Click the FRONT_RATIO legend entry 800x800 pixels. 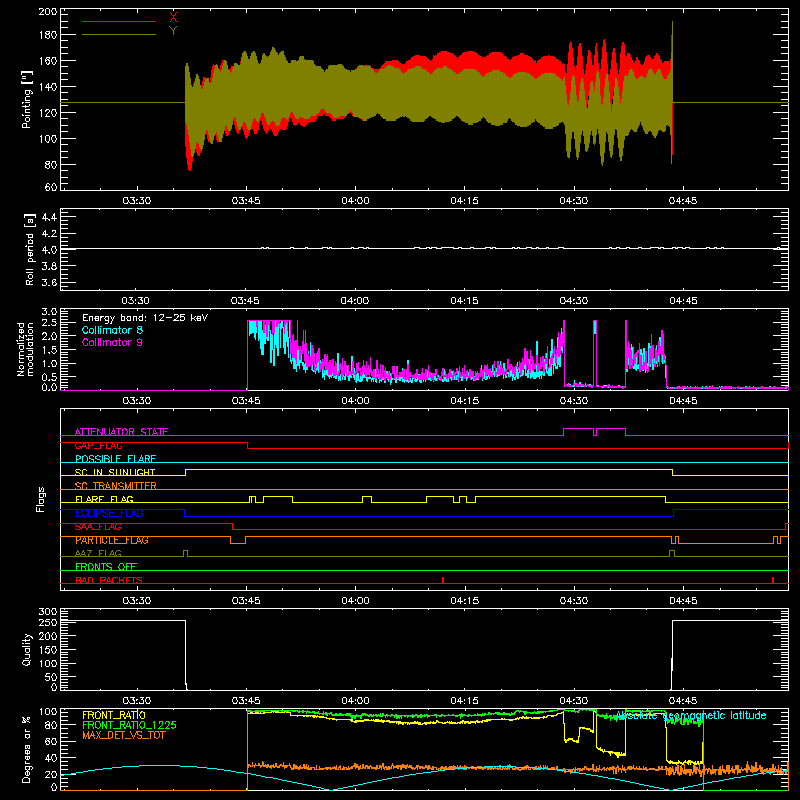click(114, 715)
